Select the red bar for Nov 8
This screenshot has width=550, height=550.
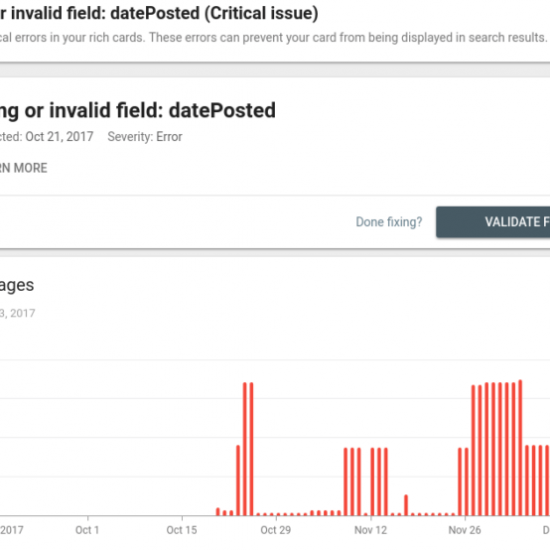point(346,482)
